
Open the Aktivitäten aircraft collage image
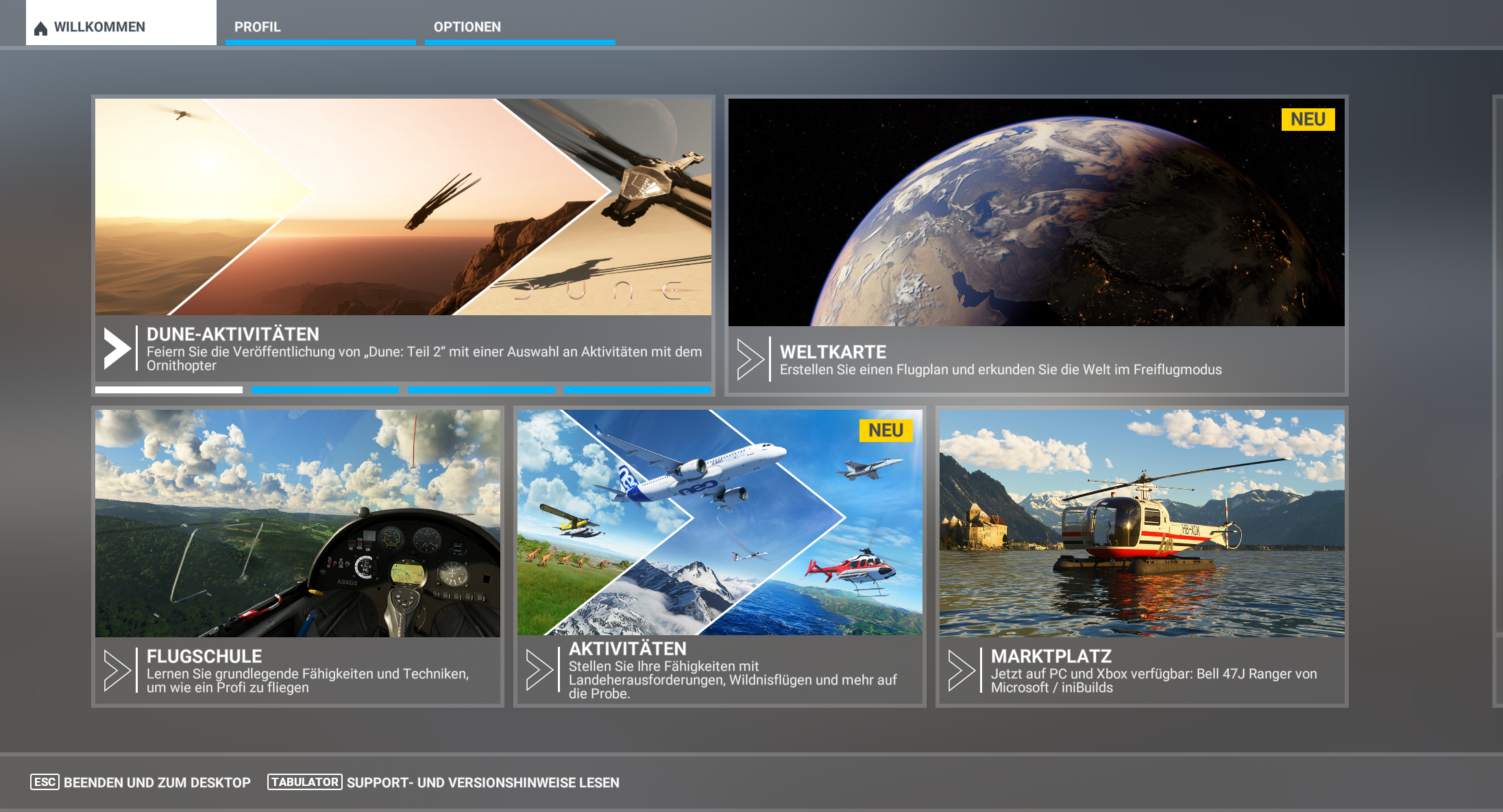(720, 522)
